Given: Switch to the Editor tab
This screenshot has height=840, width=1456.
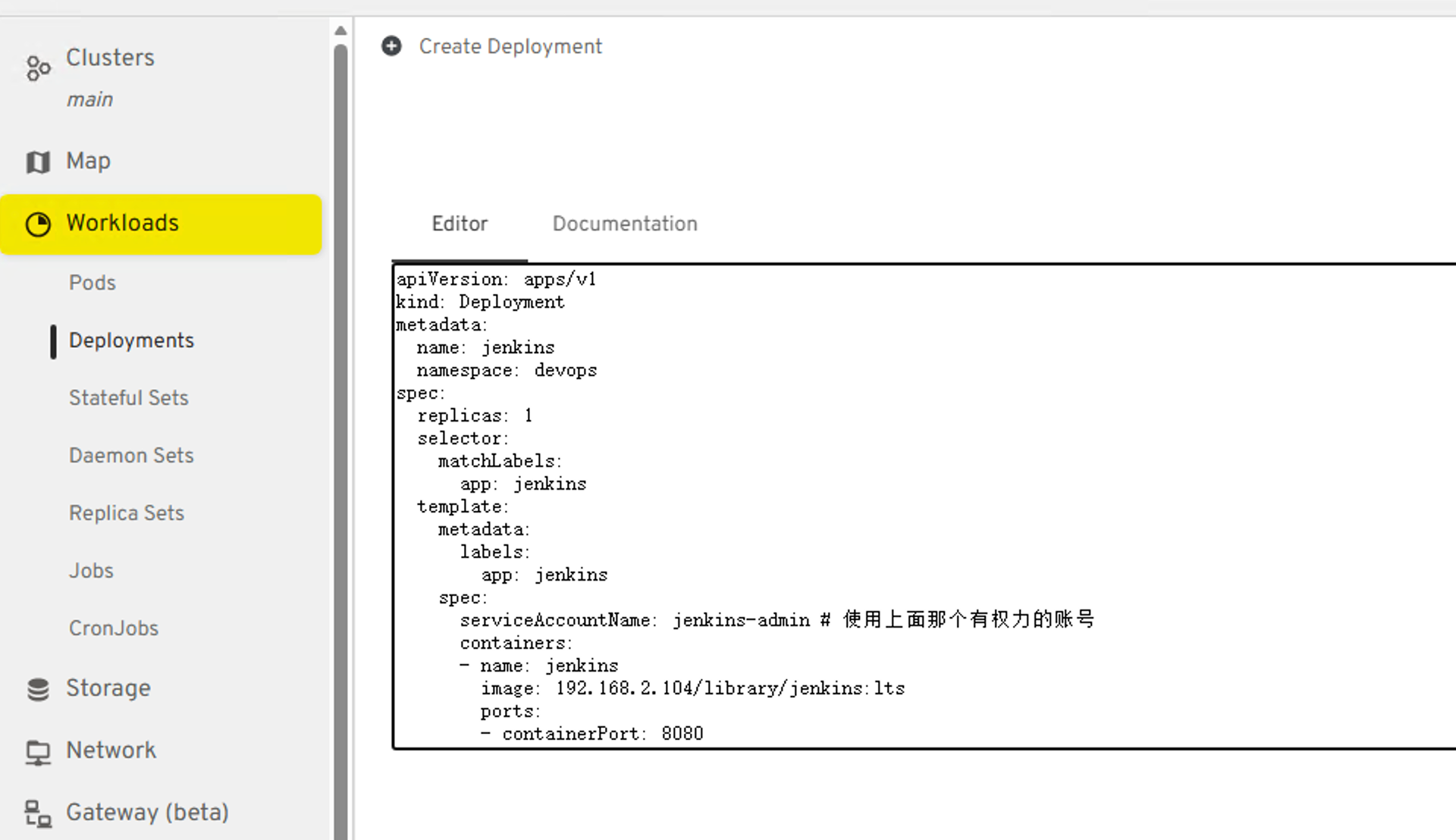Looking at the screenshot, I should [x=460, y=224].
